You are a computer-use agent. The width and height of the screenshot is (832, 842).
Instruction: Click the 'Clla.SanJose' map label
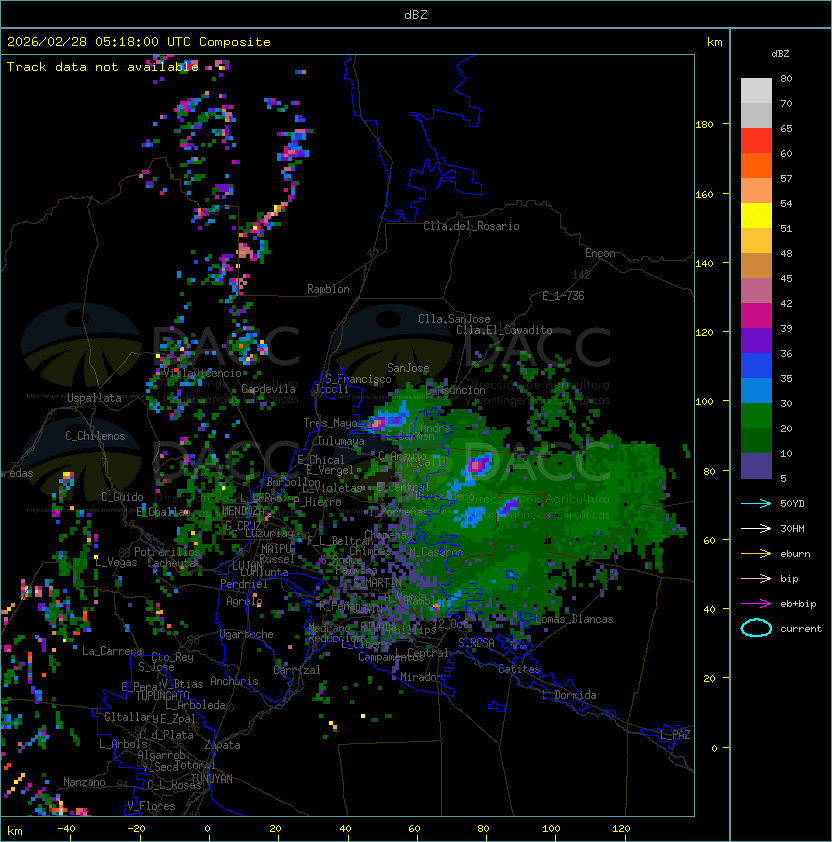click(x=454, y=319)
